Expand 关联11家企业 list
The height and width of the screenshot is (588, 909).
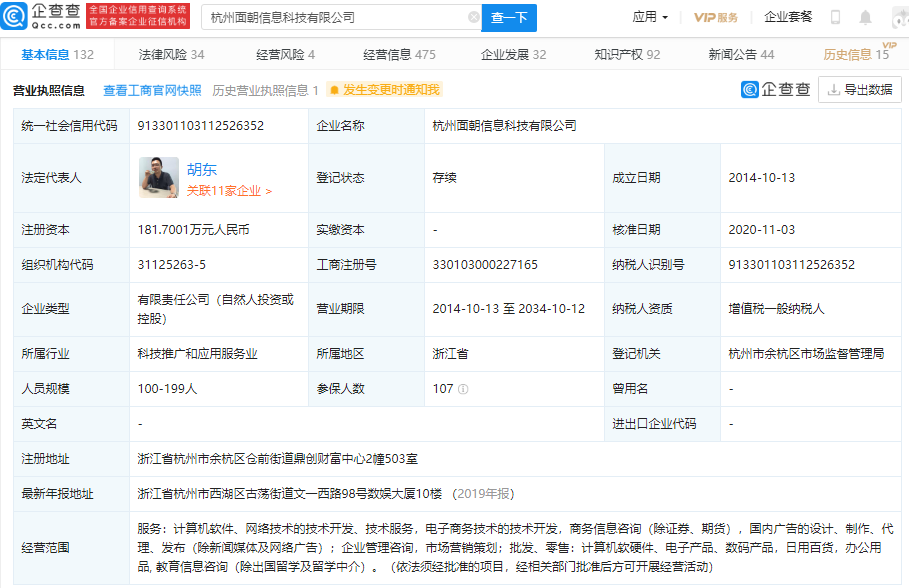(229, 190)
